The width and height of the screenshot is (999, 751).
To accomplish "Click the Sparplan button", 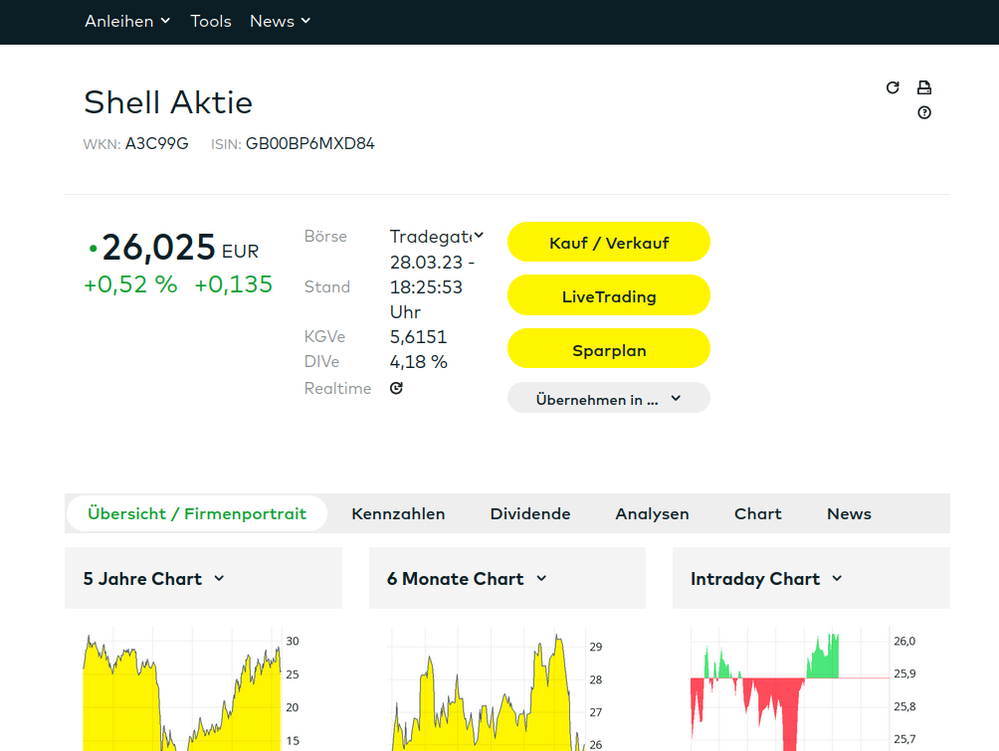I will point(608,350).
